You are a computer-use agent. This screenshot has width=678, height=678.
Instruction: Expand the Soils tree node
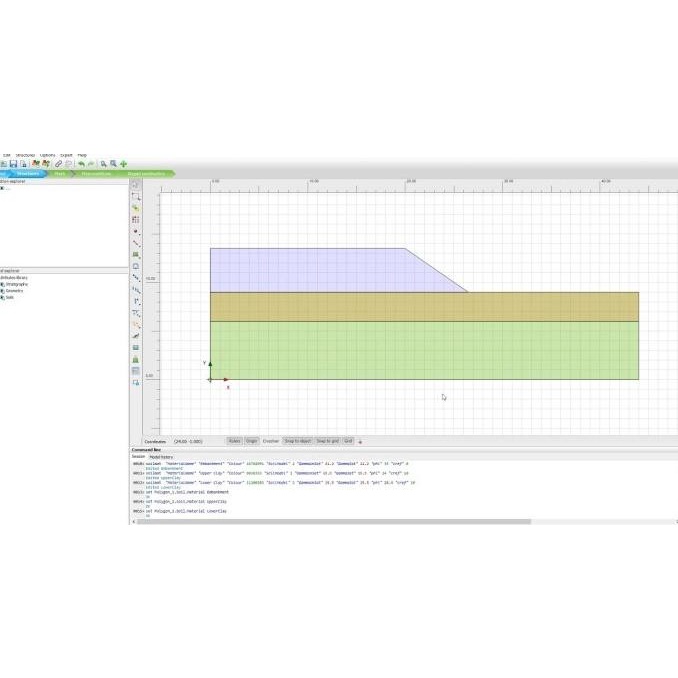(x=3, y=297)
